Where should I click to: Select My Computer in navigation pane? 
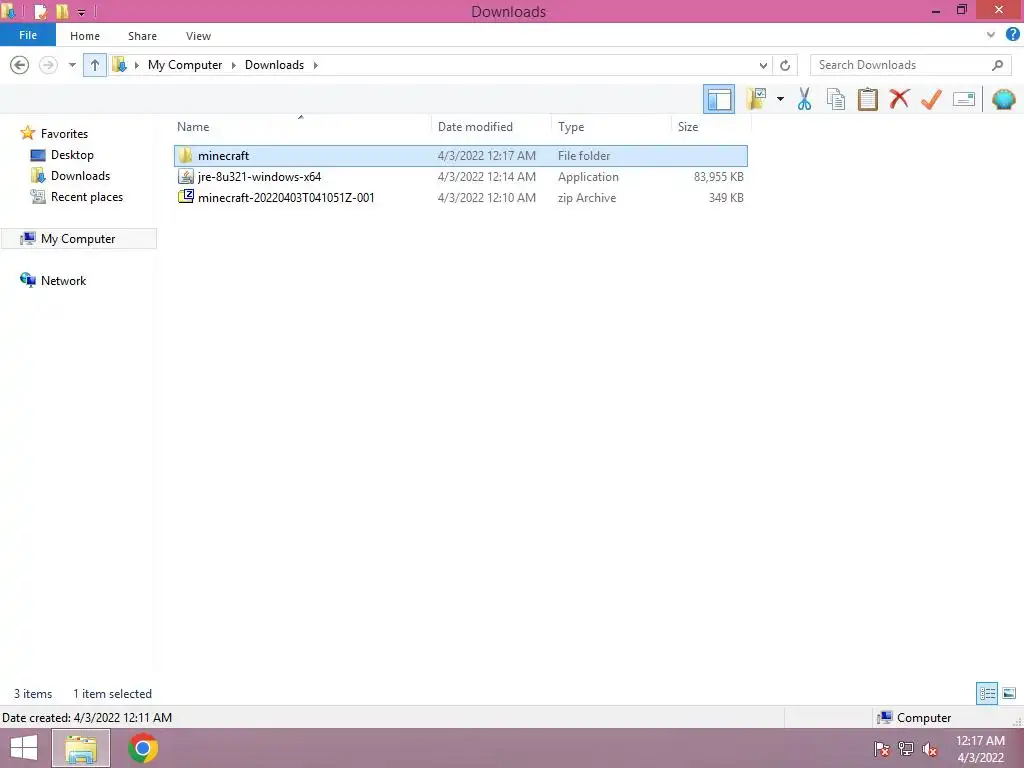click(x=78, y=238)
